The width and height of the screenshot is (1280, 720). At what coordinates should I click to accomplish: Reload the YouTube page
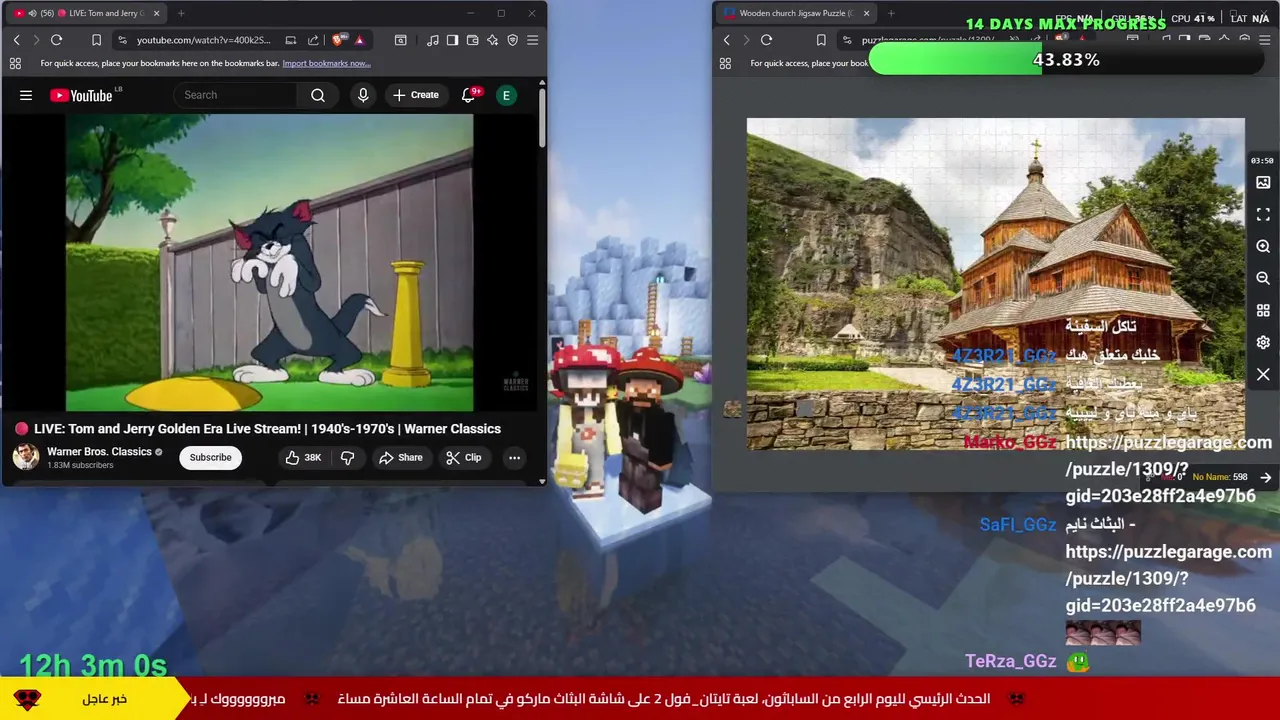[56, 40]
